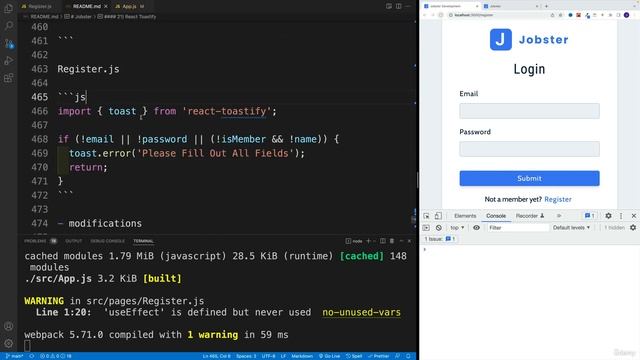Open the Accounts menu in activity bar

click(8, 326)
